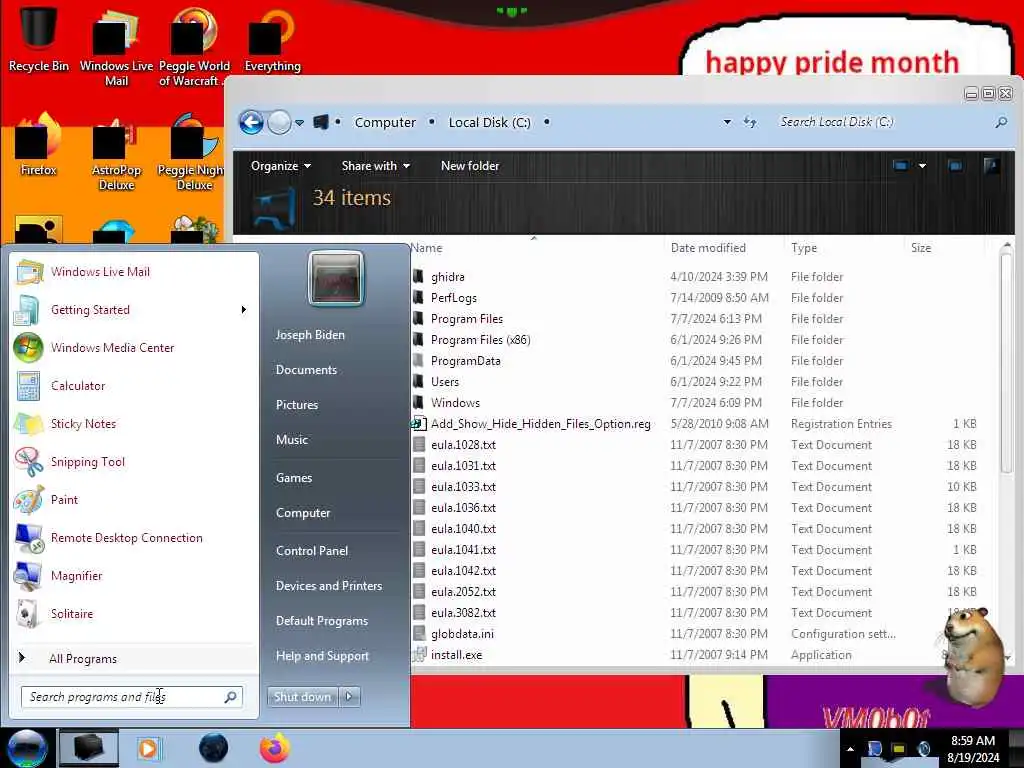
Task: Open Remote Desktop Connection
Action: [134, 537]
